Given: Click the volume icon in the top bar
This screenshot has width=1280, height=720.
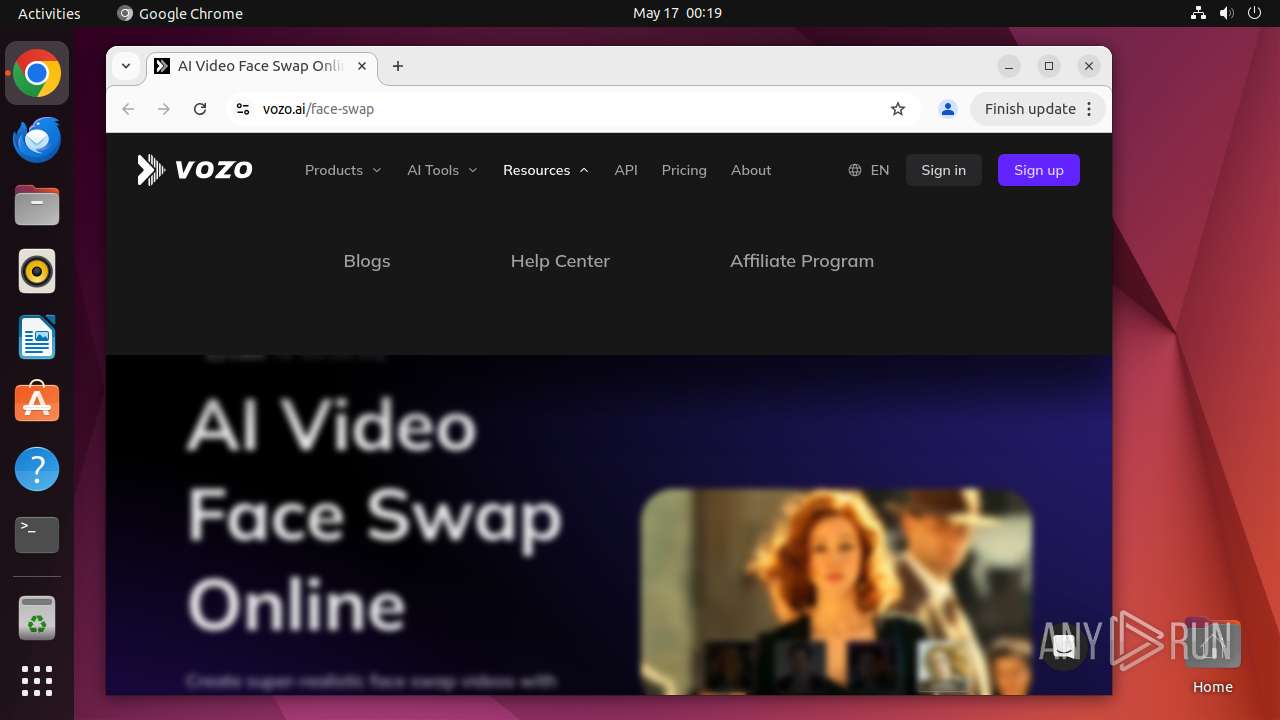Looking at the screenshot, I should click(x=1228, y=13).
